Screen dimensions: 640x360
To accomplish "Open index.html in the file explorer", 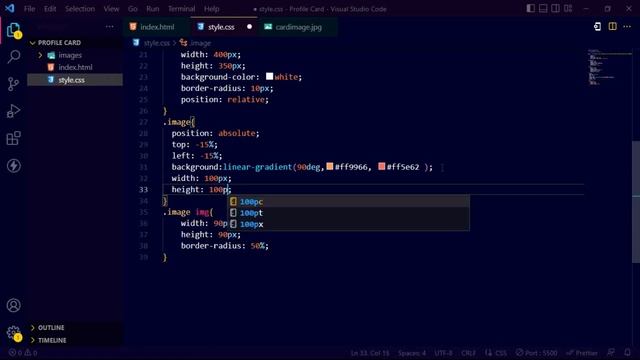I will (x=75, y=67).
